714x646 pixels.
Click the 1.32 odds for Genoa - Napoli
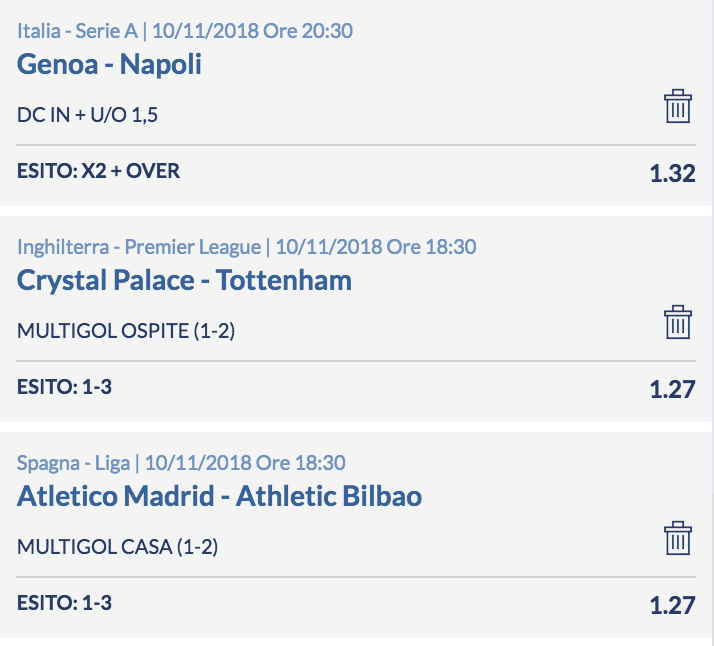tap(673, 173)
